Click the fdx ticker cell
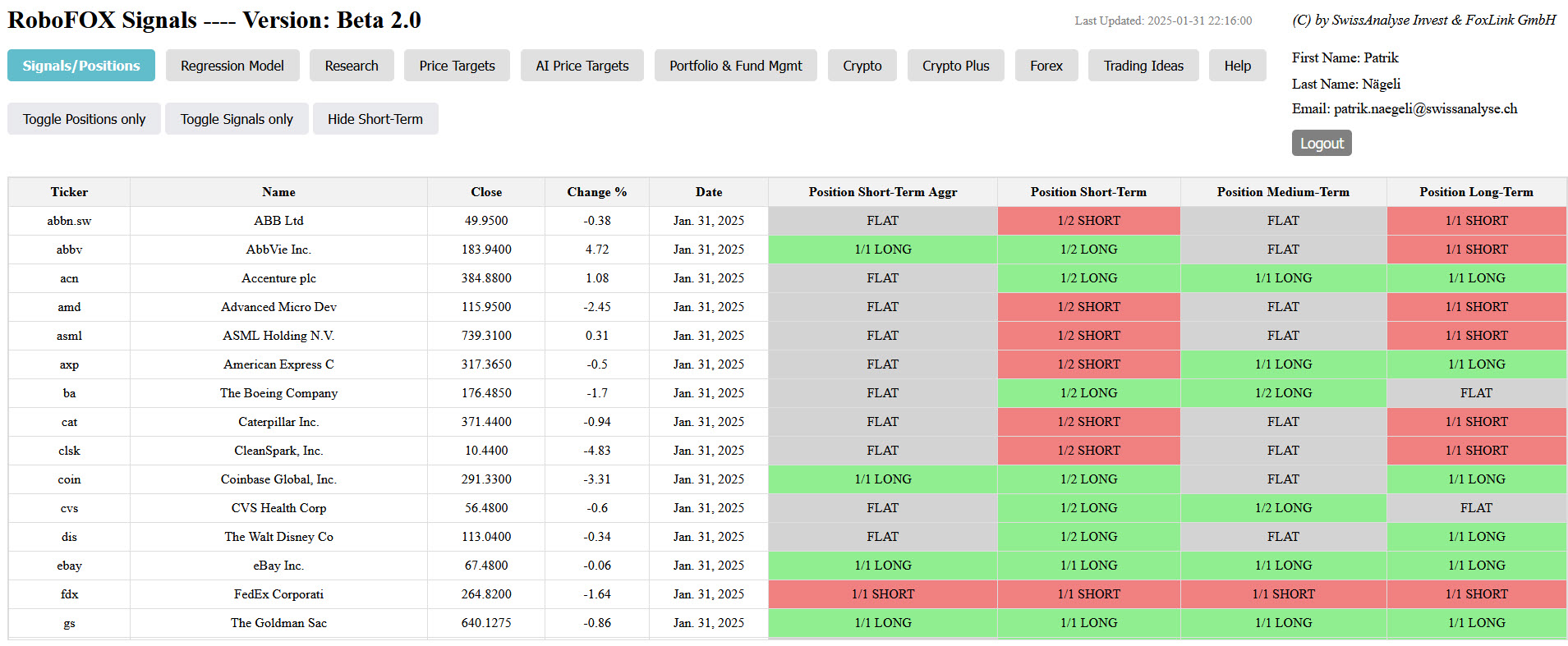This screenshot has width=1568, height=646. coord(69,594)
